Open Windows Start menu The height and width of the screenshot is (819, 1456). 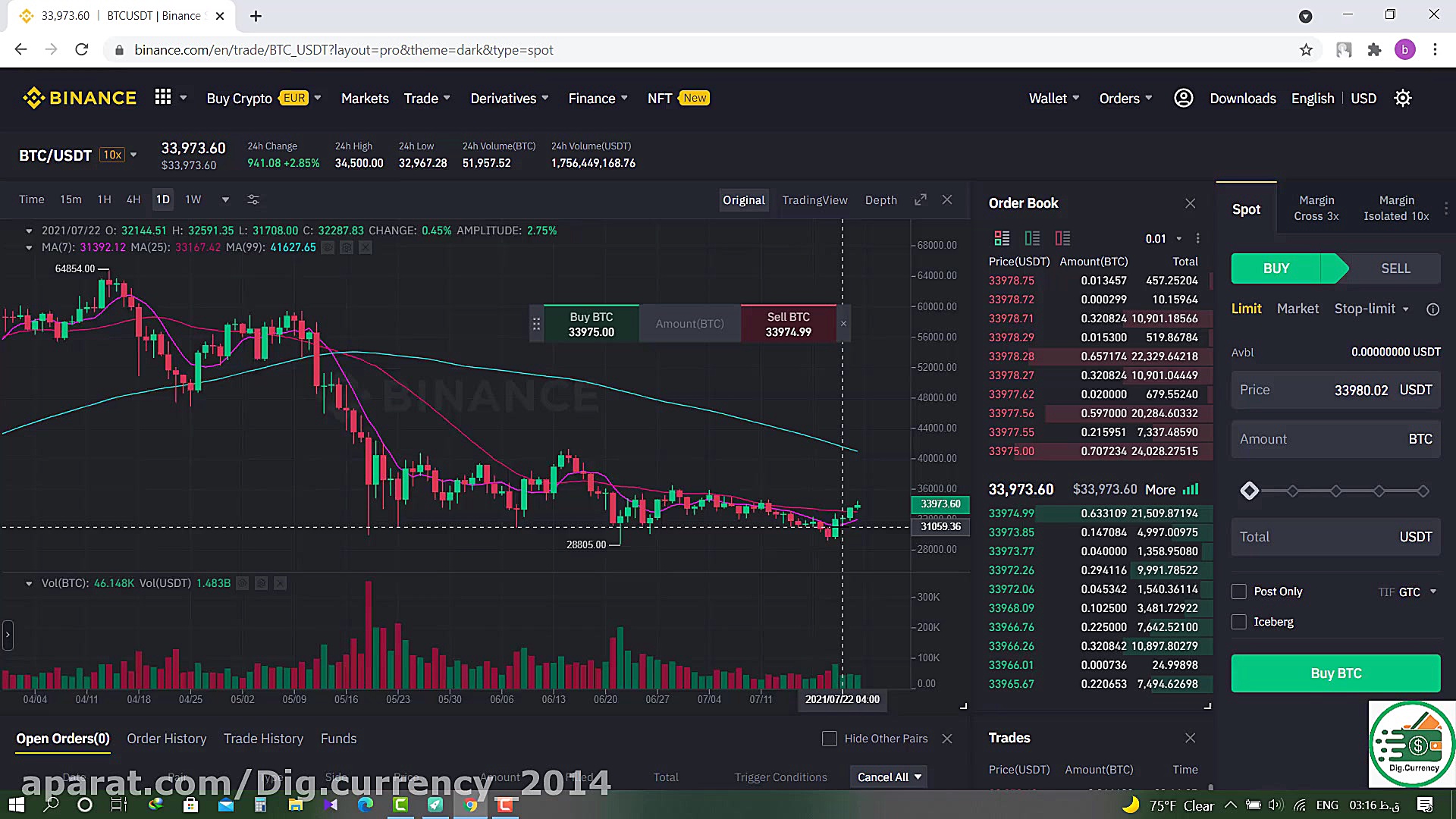pyautogui.click(x=16, y=805)
